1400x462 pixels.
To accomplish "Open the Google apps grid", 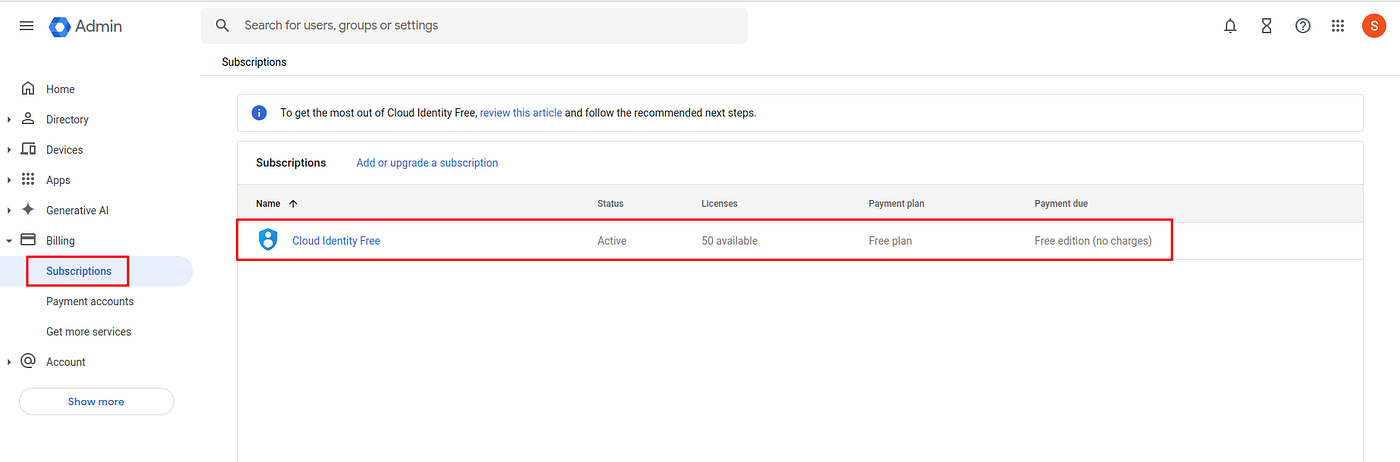I will [1338, 26].
